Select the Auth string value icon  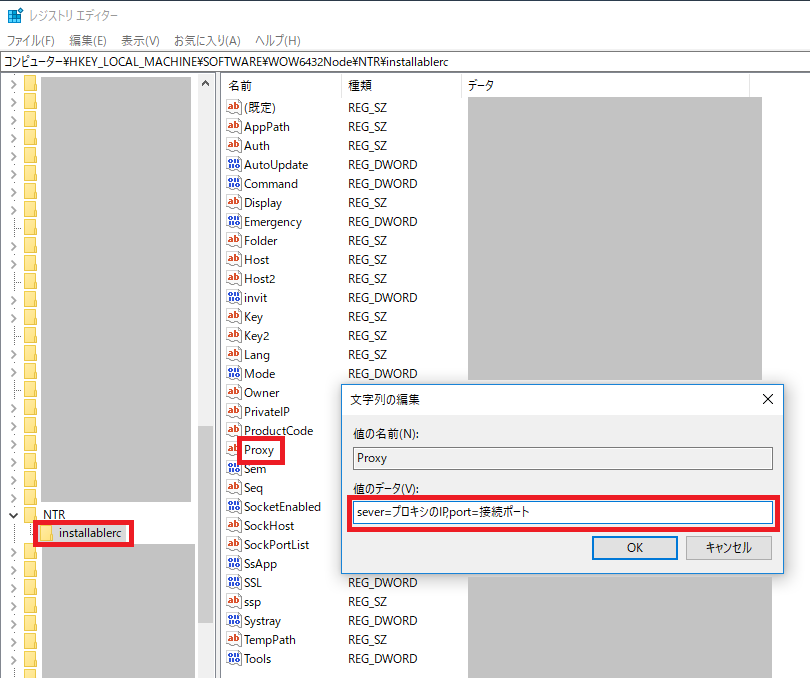(x=234, y=145)
